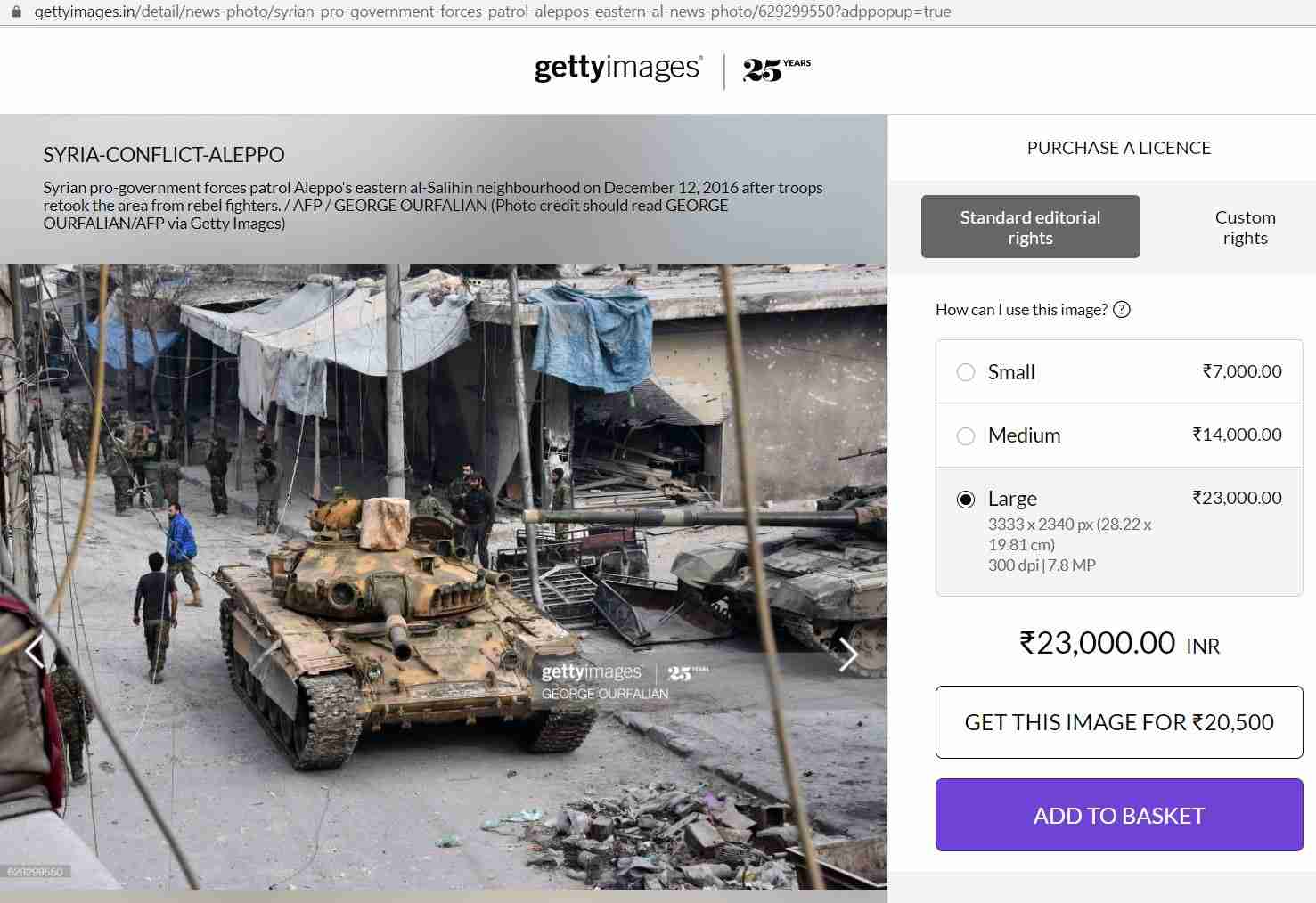
Task: Click the ADD TO BASKET button
Action: (x=1119, y=815)
